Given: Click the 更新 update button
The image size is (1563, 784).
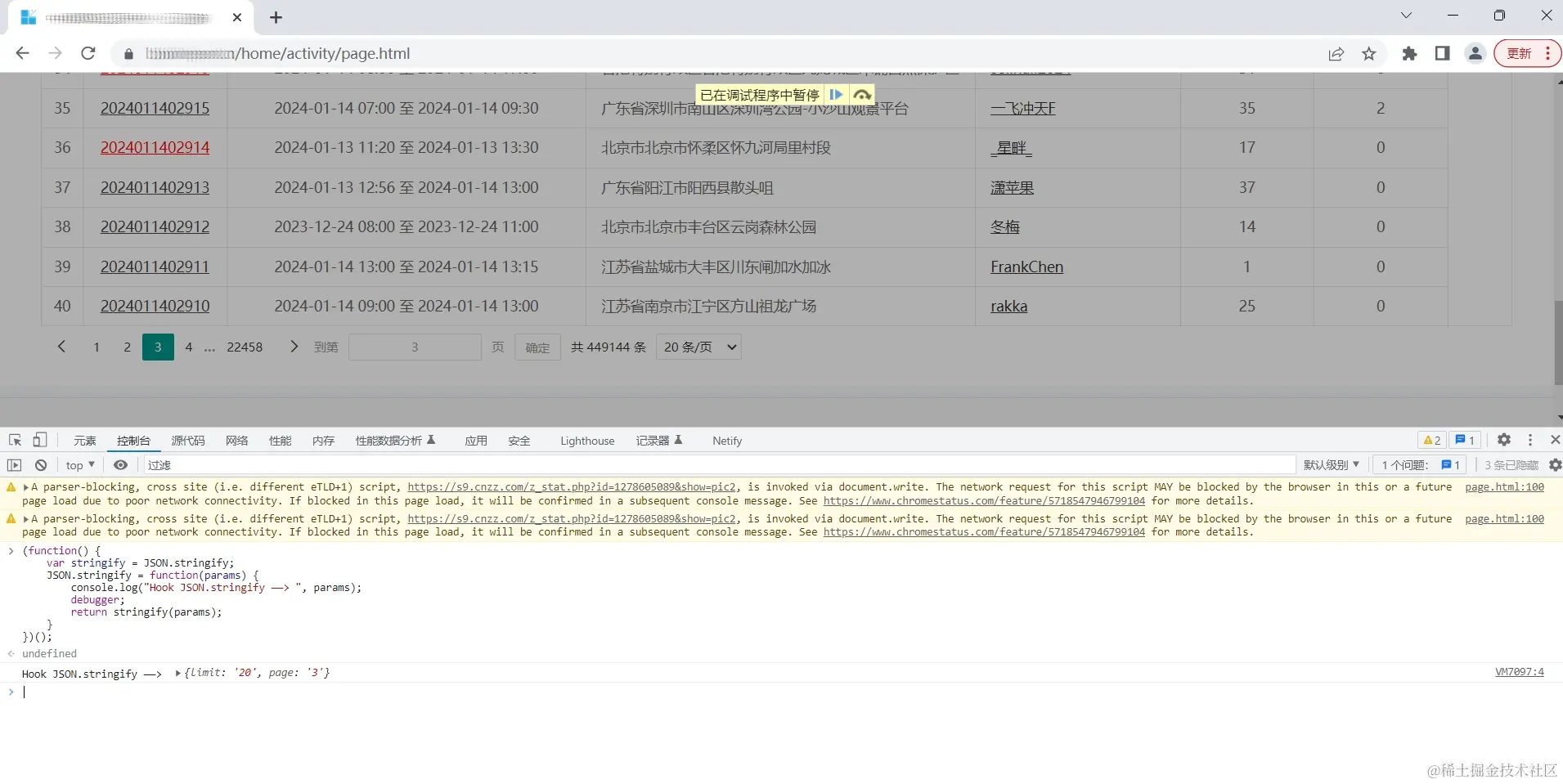Looking at the screenshot, I should point(1520,54).
